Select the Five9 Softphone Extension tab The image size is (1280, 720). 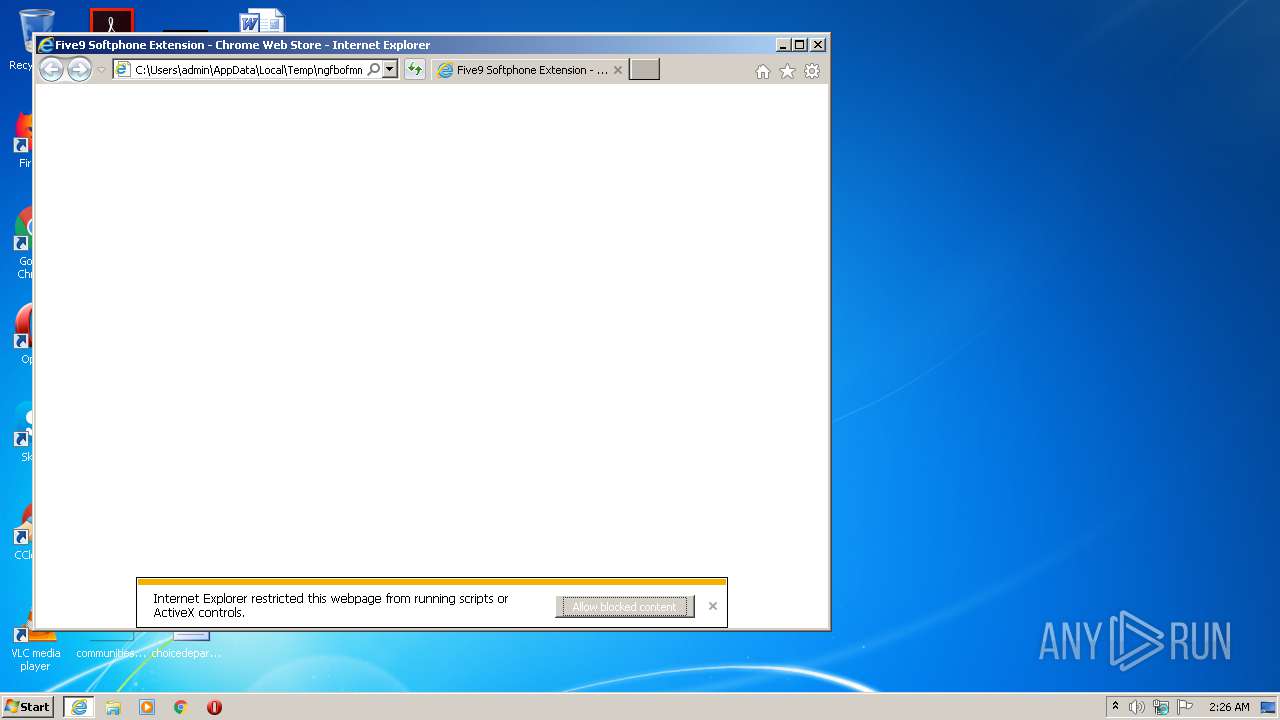coord(528,70)
